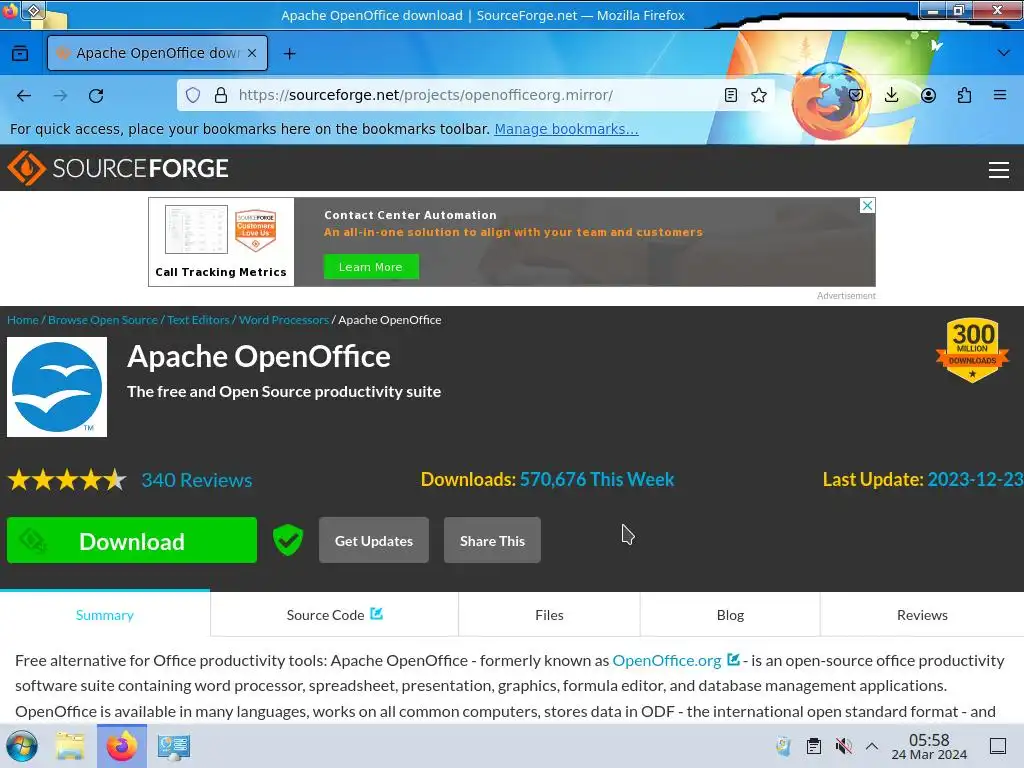Open the Firefox application menu
Screen dimensions: 1024x768
(x=1000, y=95)
